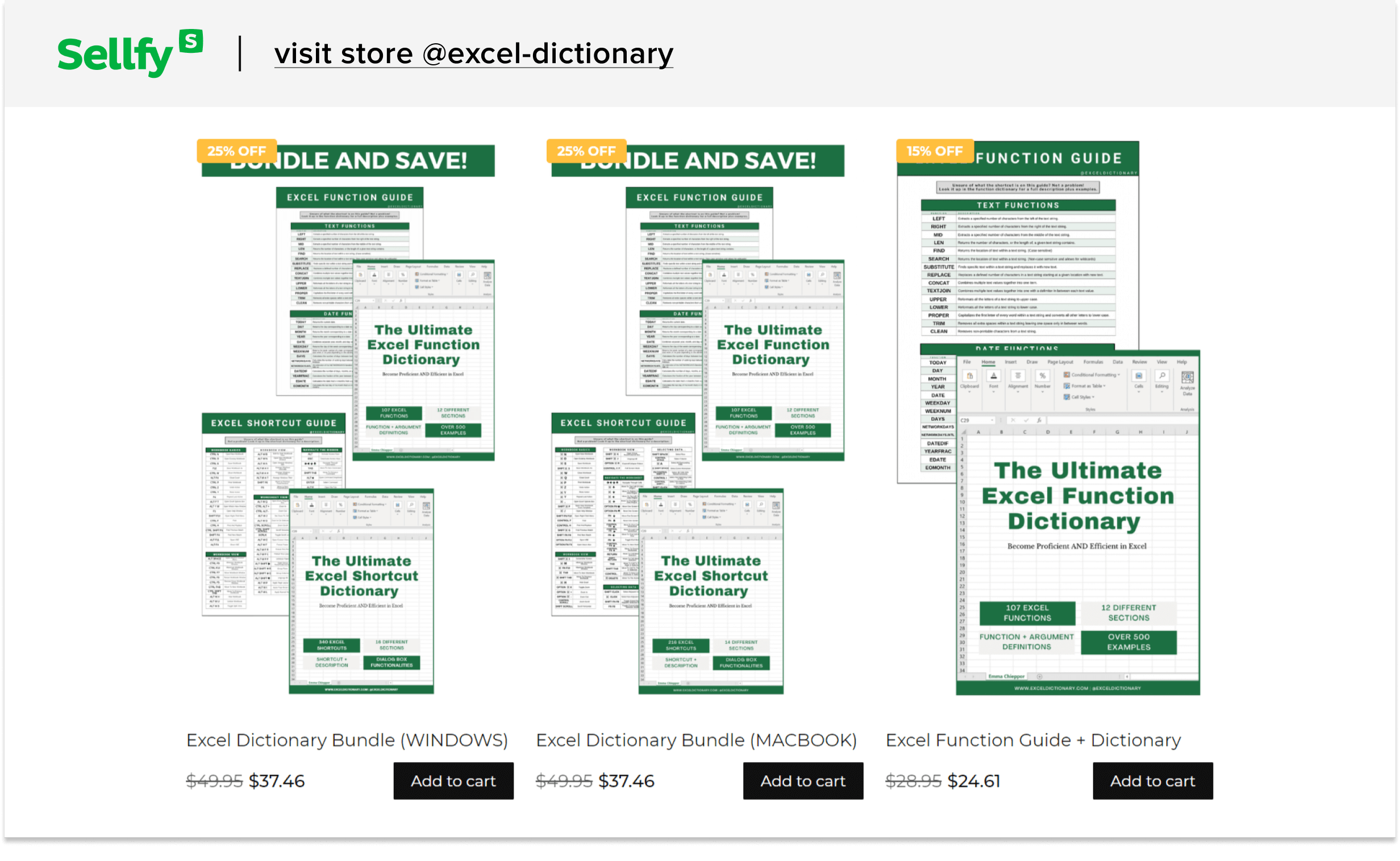Open Excel Function Guide + Dictionary title
This screenshot has height=861, width=1400.
point(1033,740)
